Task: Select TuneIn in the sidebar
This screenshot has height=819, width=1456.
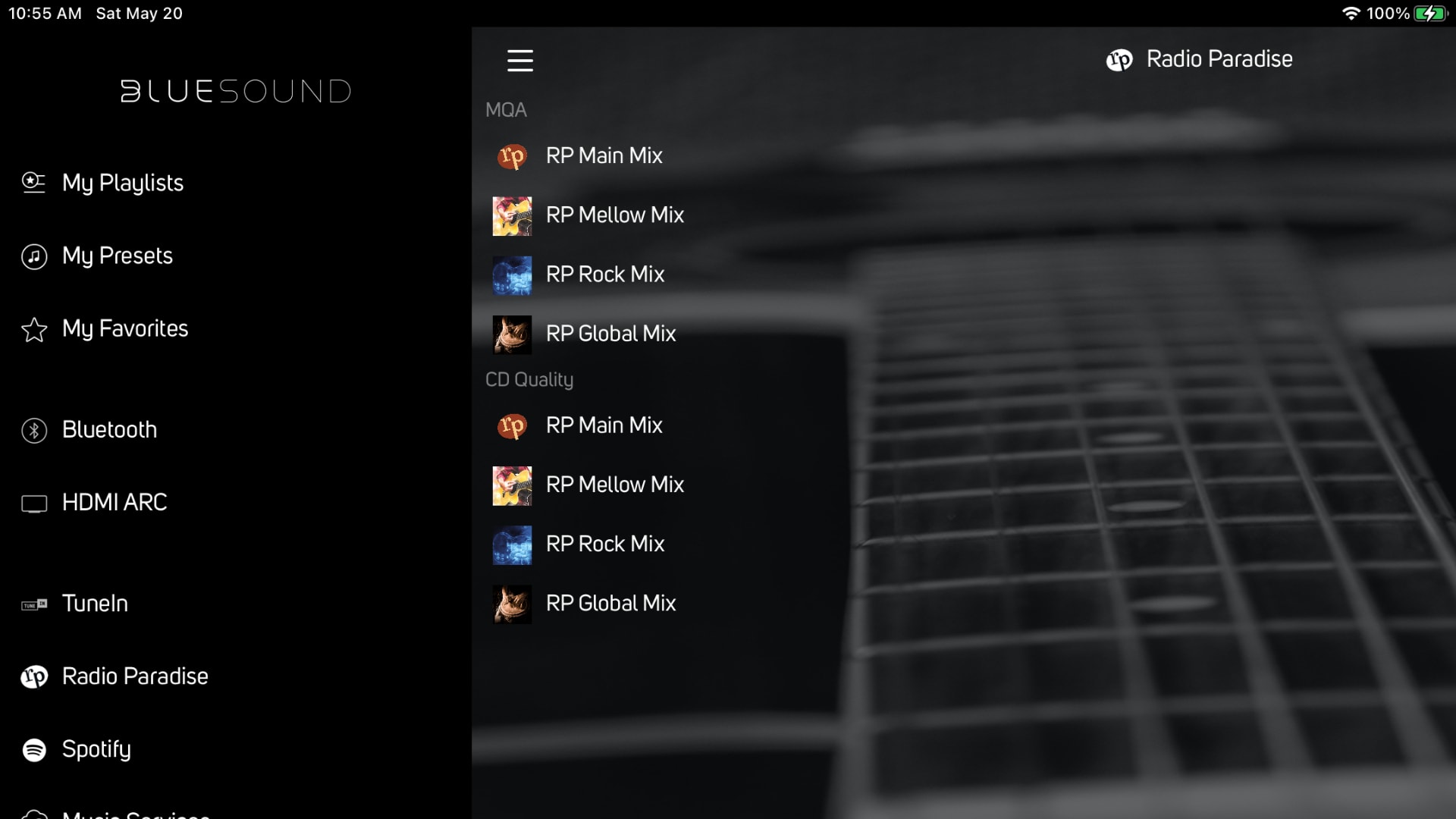Action: click(x=95, y=604)
